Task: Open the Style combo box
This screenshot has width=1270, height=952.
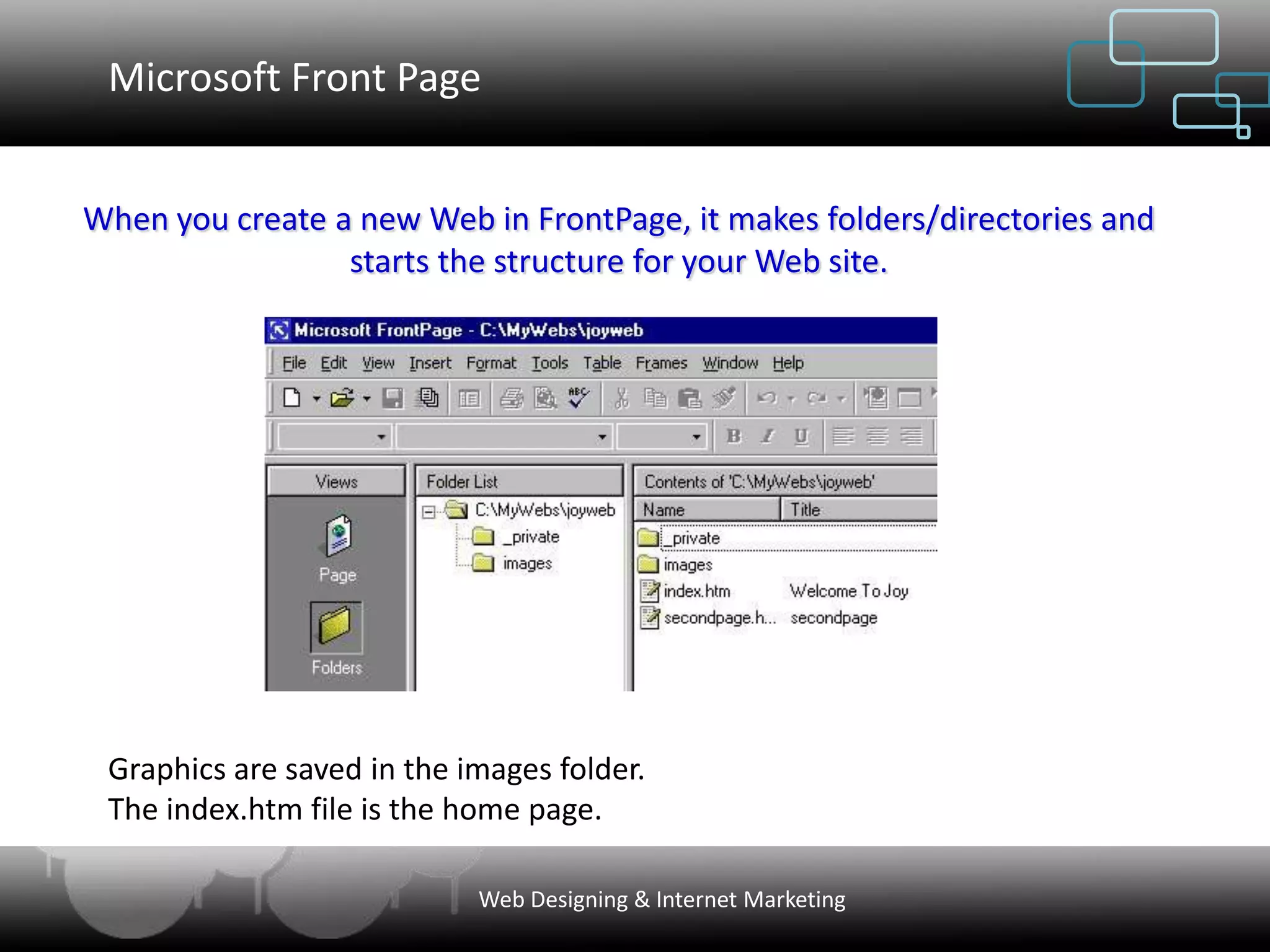Action: coord(334,437)
